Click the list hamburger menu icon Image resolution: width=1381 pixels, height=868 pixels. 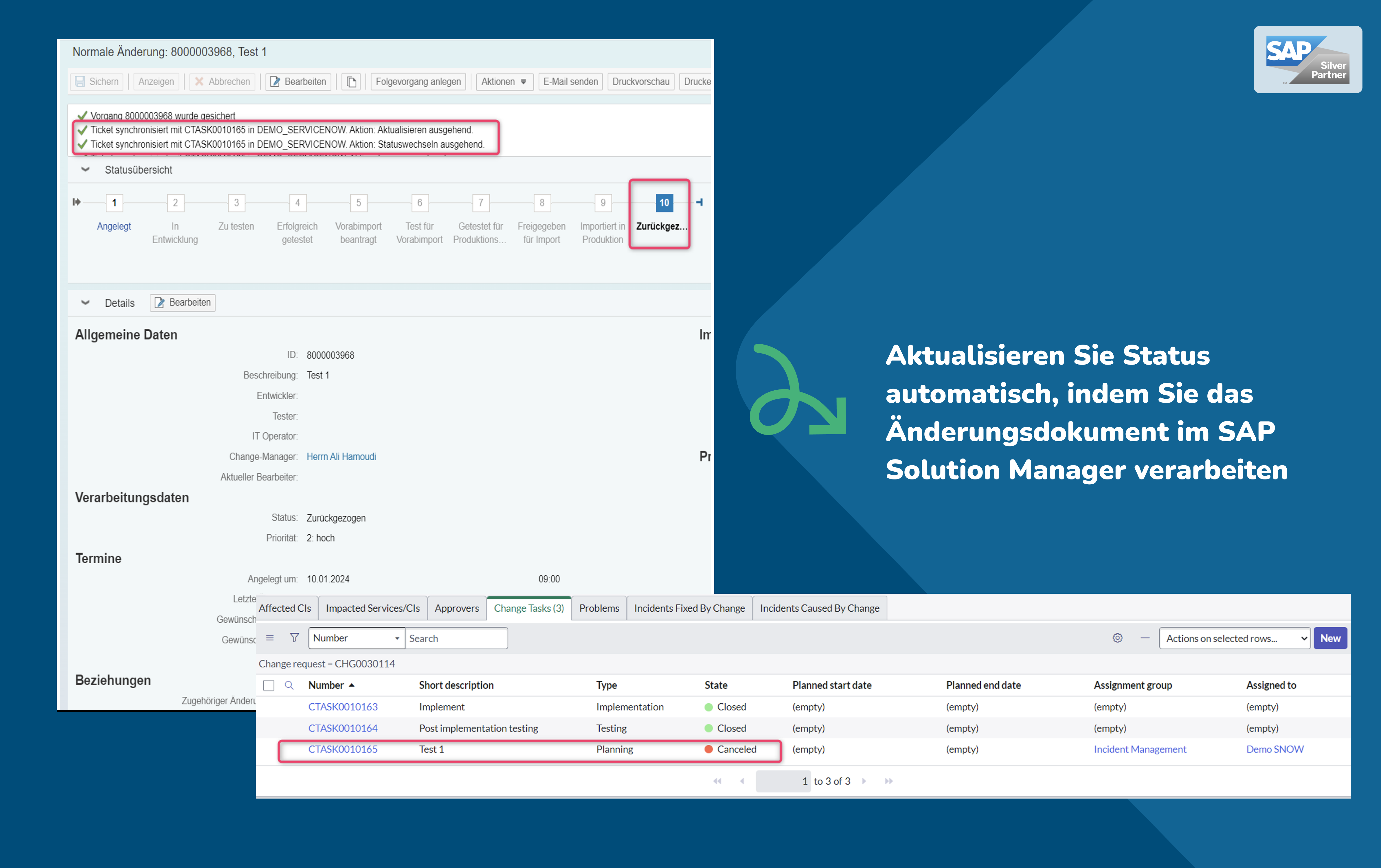pyautogui.click(x=269, y=637)
